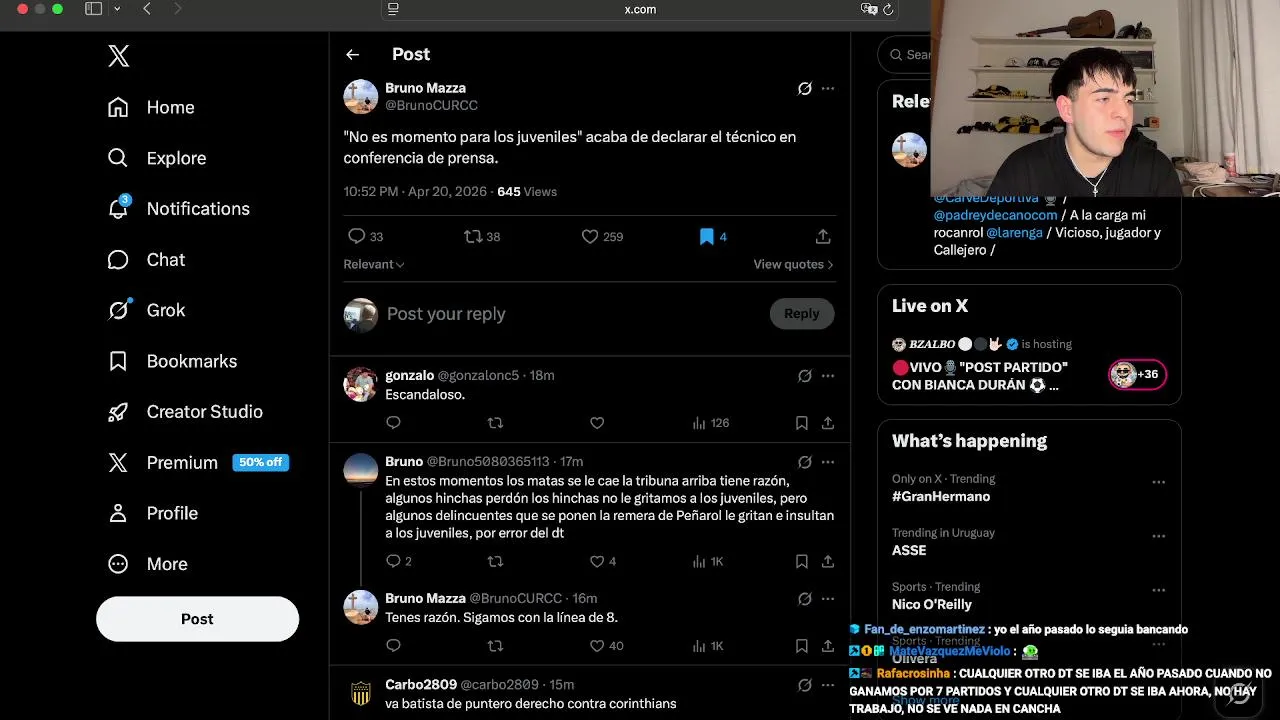Like Bruno's reply showing 4 likes
The height and width of the screenshot is (720, 1280).
tap(603, 561)
